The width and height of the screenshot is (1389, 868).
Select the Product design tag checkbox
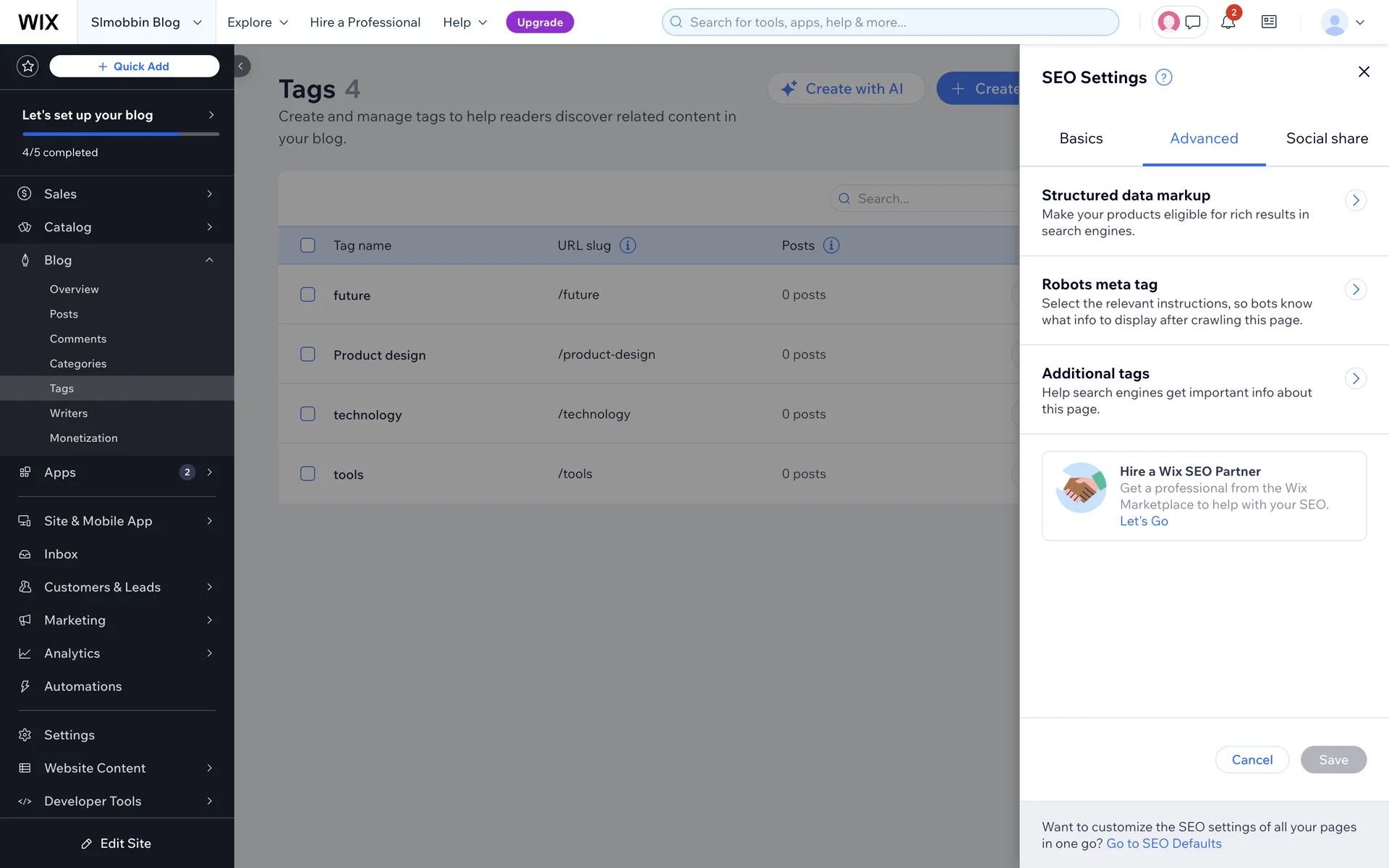coord(307,354)
